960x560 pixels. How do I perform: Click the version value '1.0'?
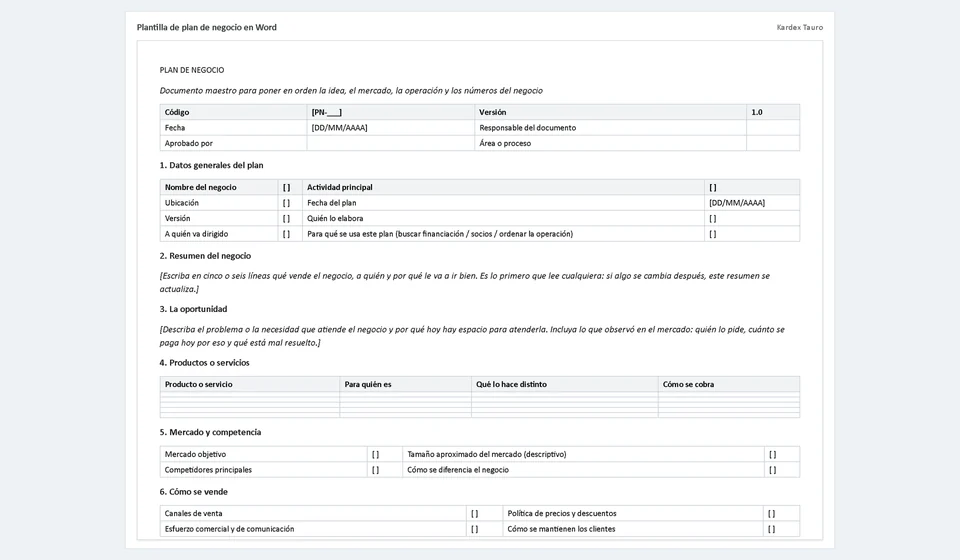click(x=773, y=112)
